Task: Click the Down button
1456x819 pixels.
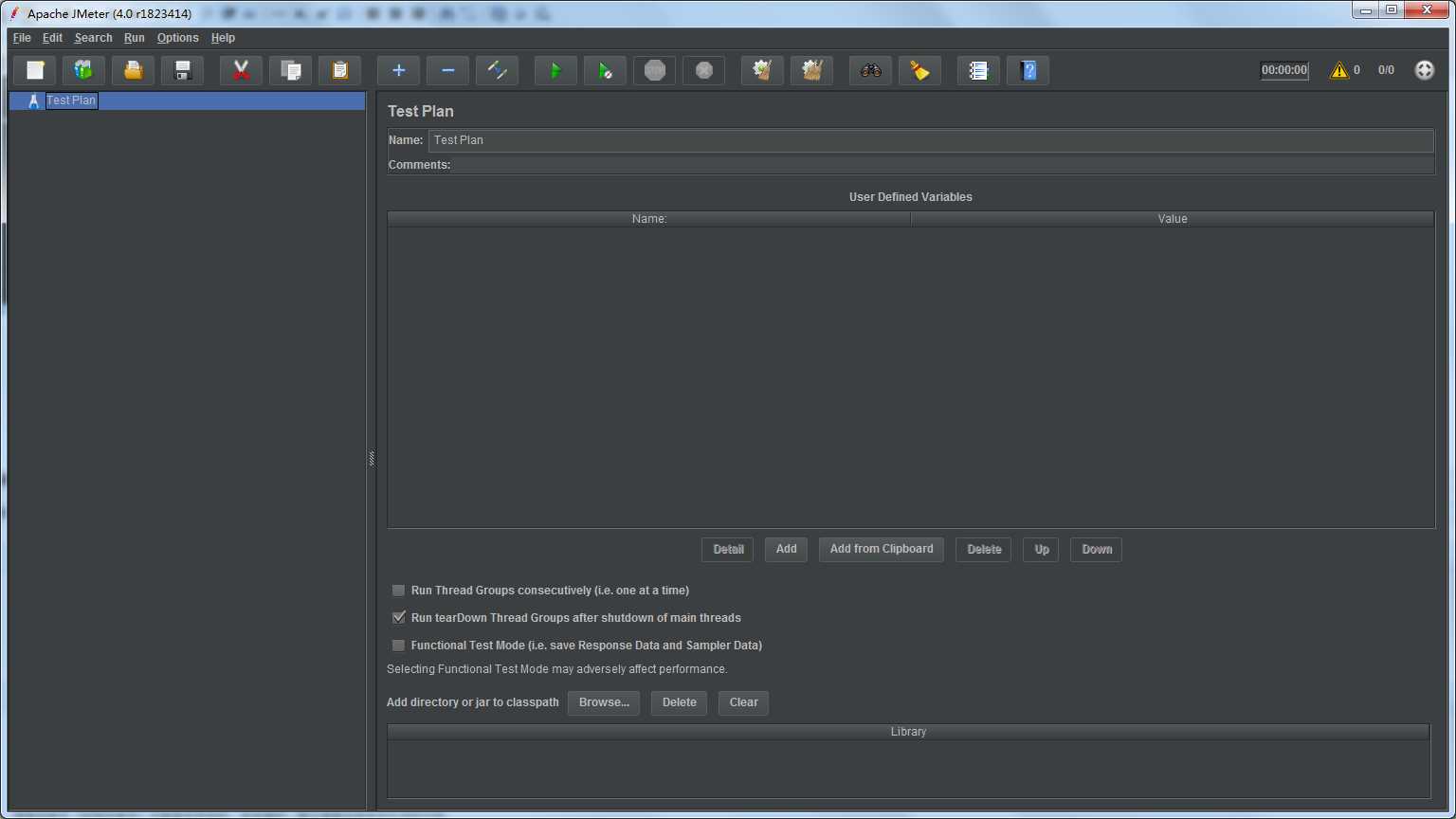Action: tap(1097, 550)
